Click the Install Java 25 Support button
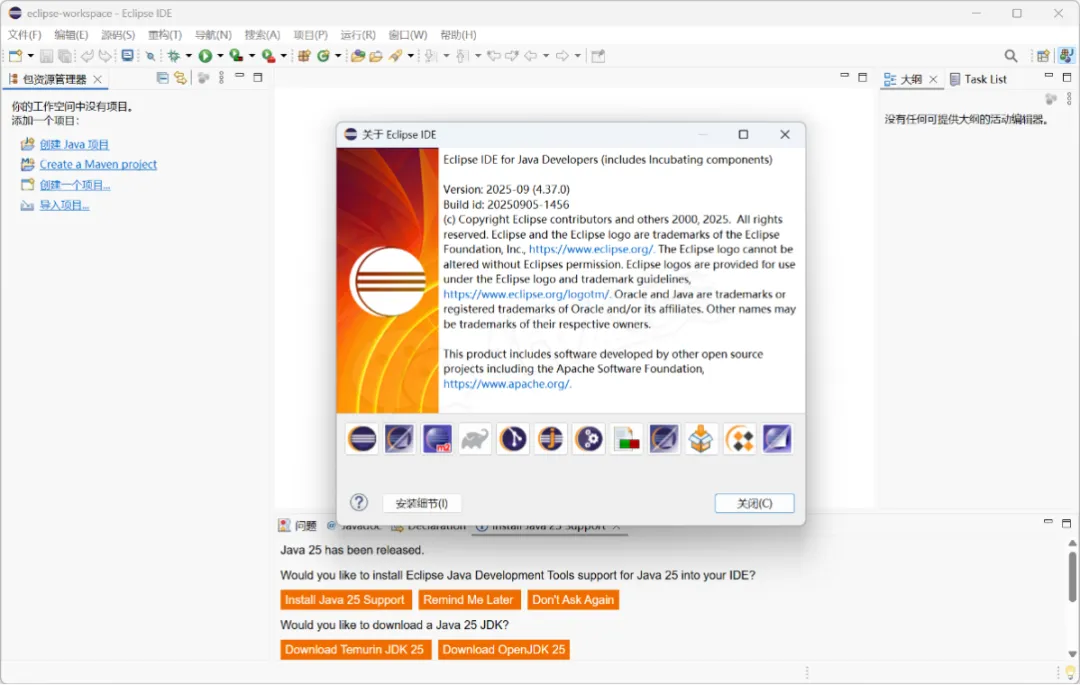The image size is (1080, 685). pyautogui.click(x=345, y=600)
